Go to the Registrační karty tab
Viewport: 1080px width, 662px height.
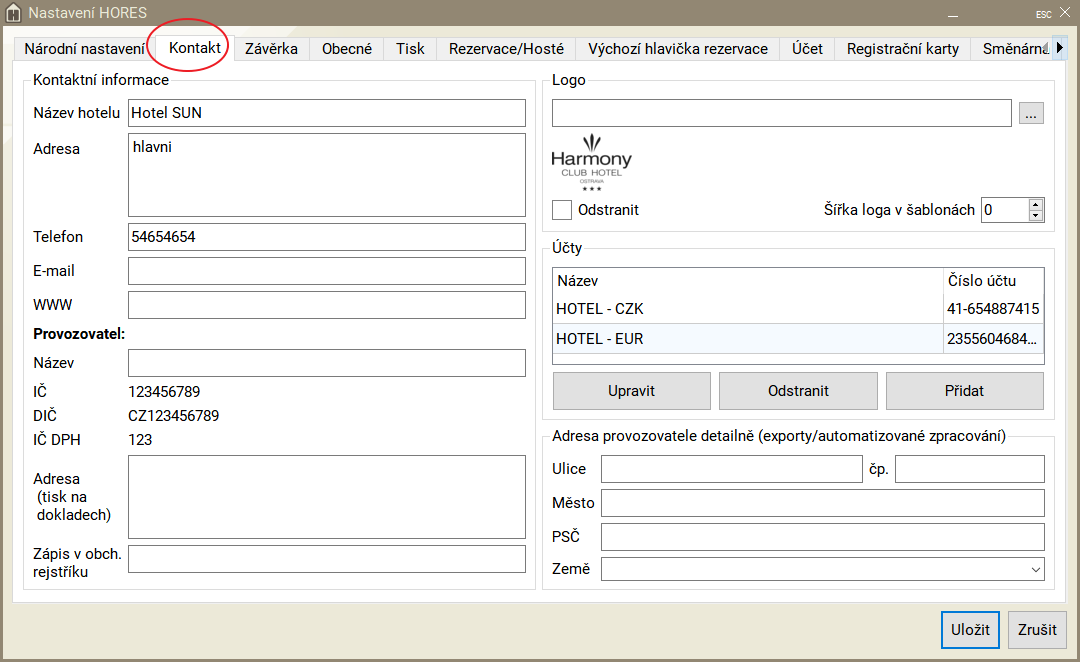(x=902, y=49)
